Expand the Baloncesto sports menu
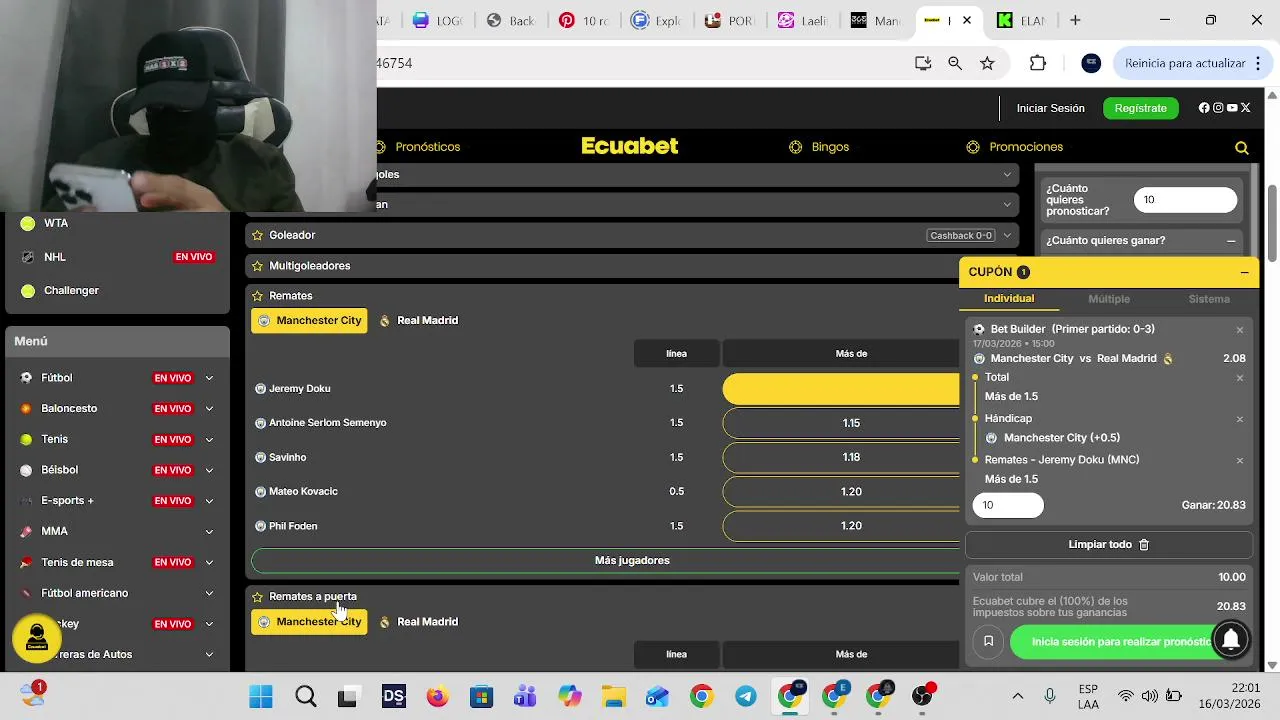 [209, 409]
